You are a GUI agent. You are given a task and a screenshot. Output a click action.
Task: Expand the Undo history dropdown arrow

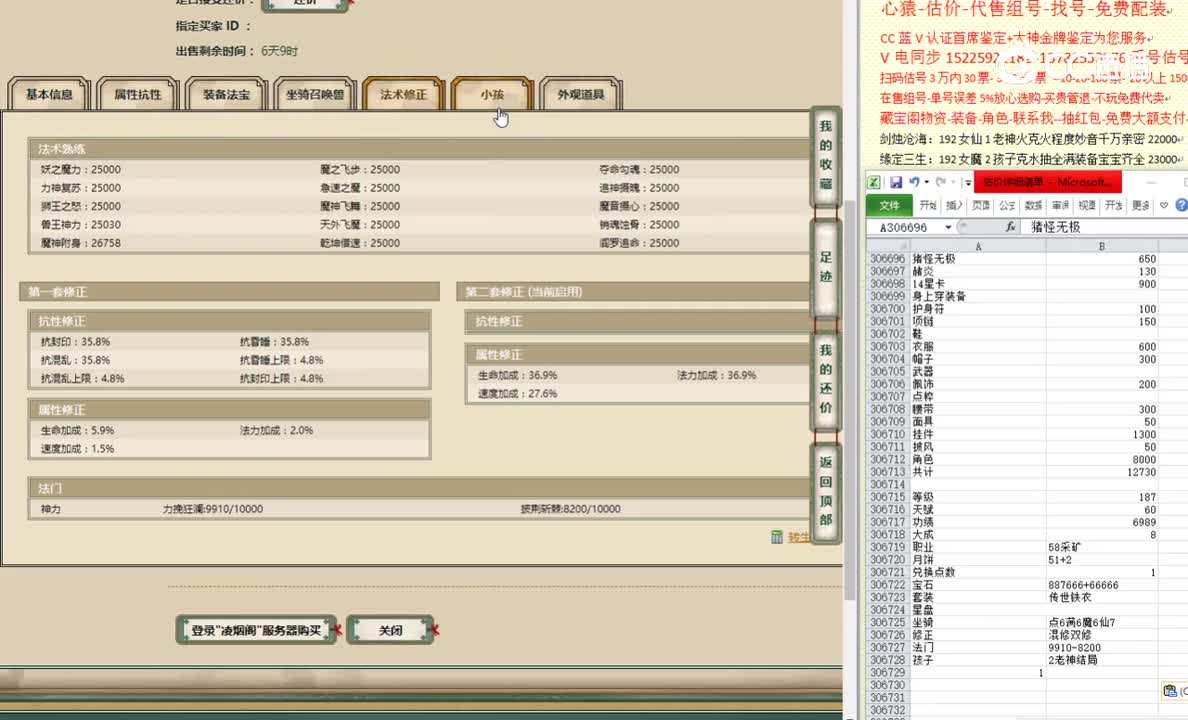coord(926,182)
